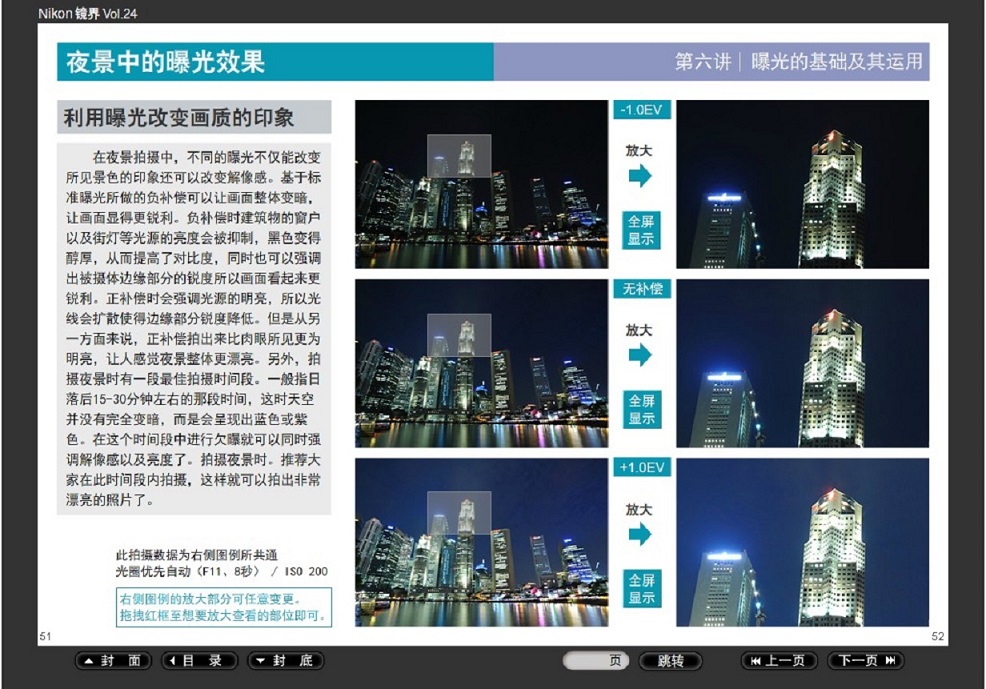Go to previous page with 上一页
The image size is (986, 689).
coord(779,661)
